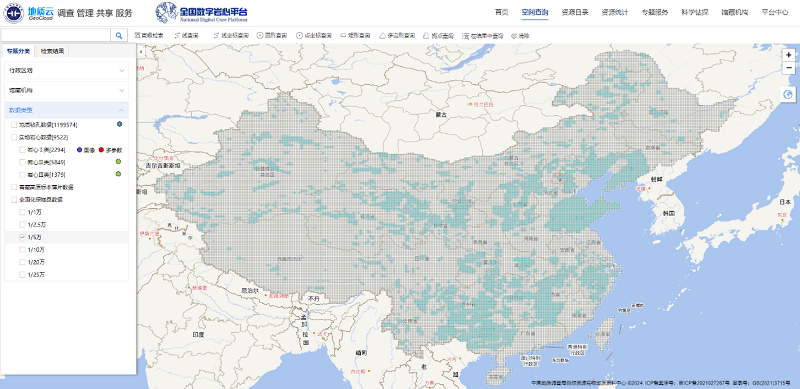Screen dimensions: 800x389
Task: Click the blue magnifier search icon
Action: tap(119, 35)
